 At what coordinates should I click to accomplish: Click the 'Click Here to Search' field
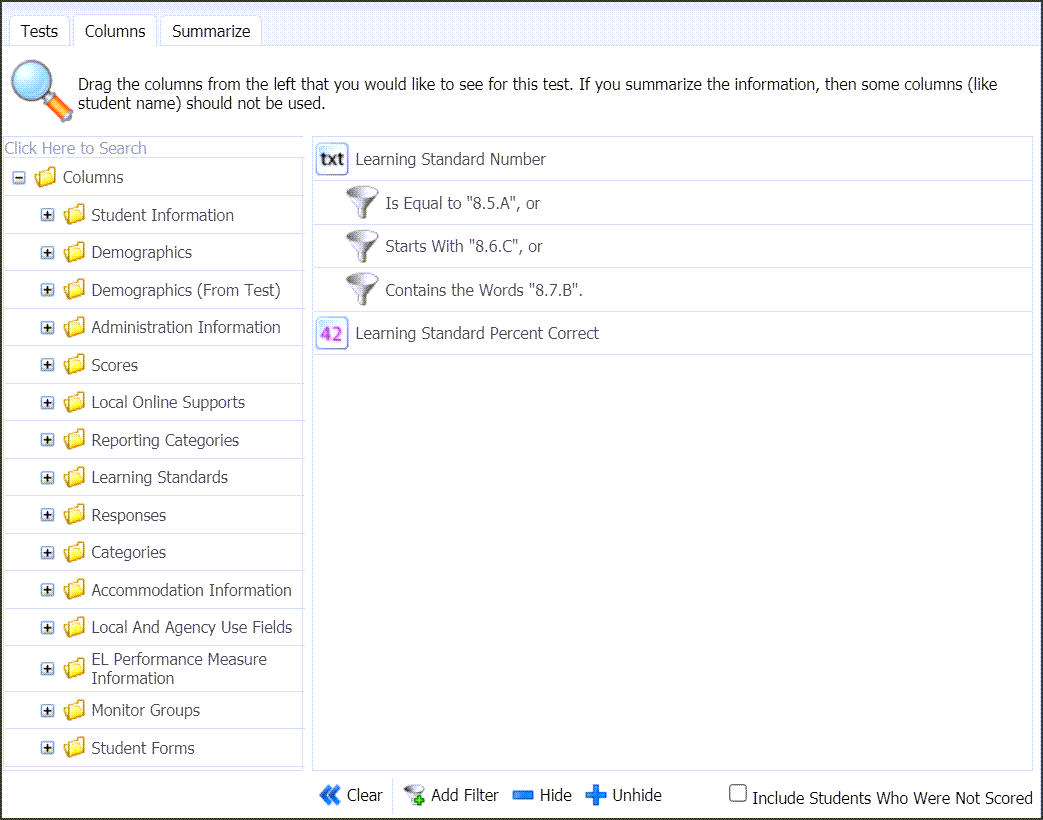click(154, 148)
